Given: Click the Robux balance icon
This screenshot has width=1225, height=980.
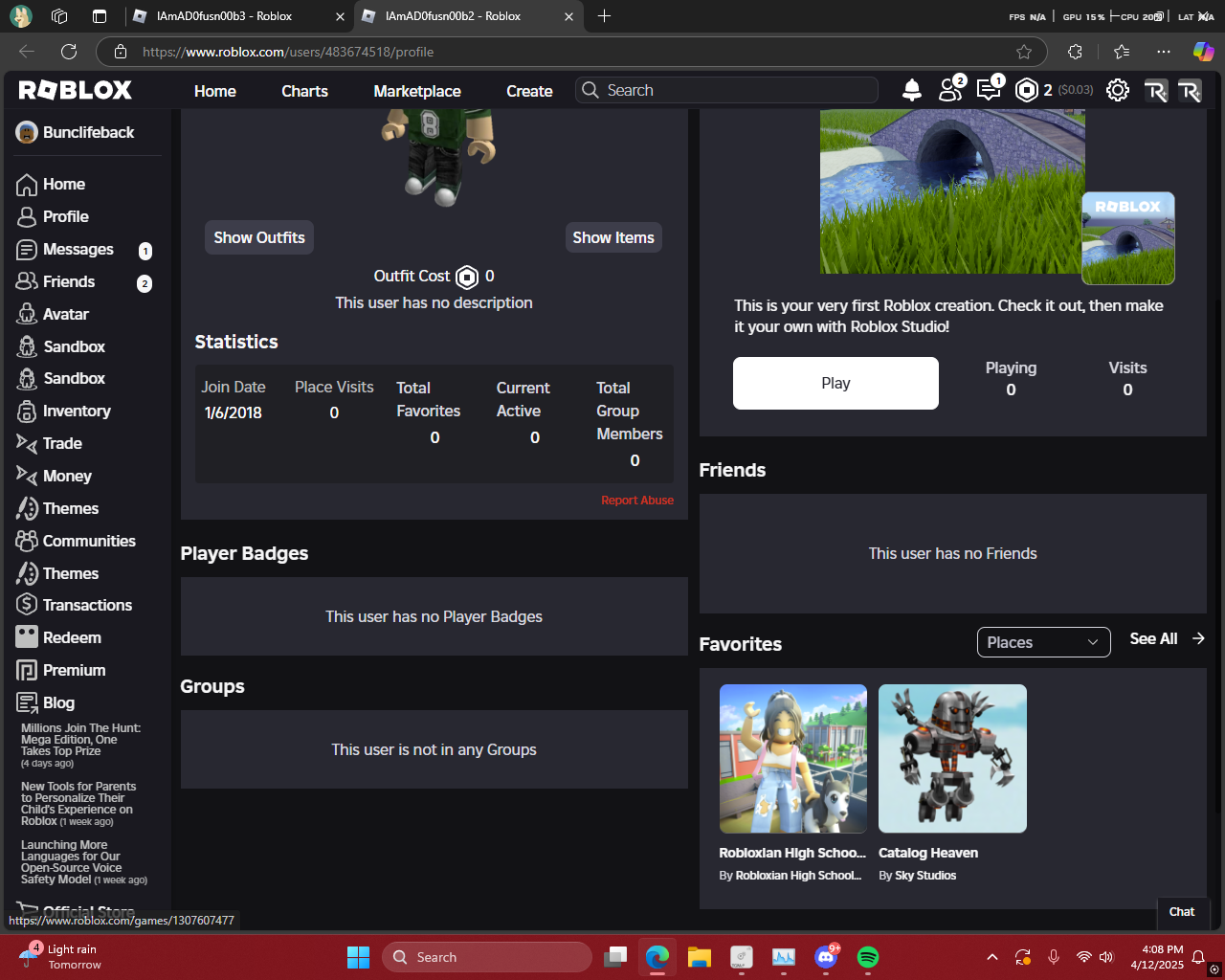Looking at the screenshot, I should 1027,90.
